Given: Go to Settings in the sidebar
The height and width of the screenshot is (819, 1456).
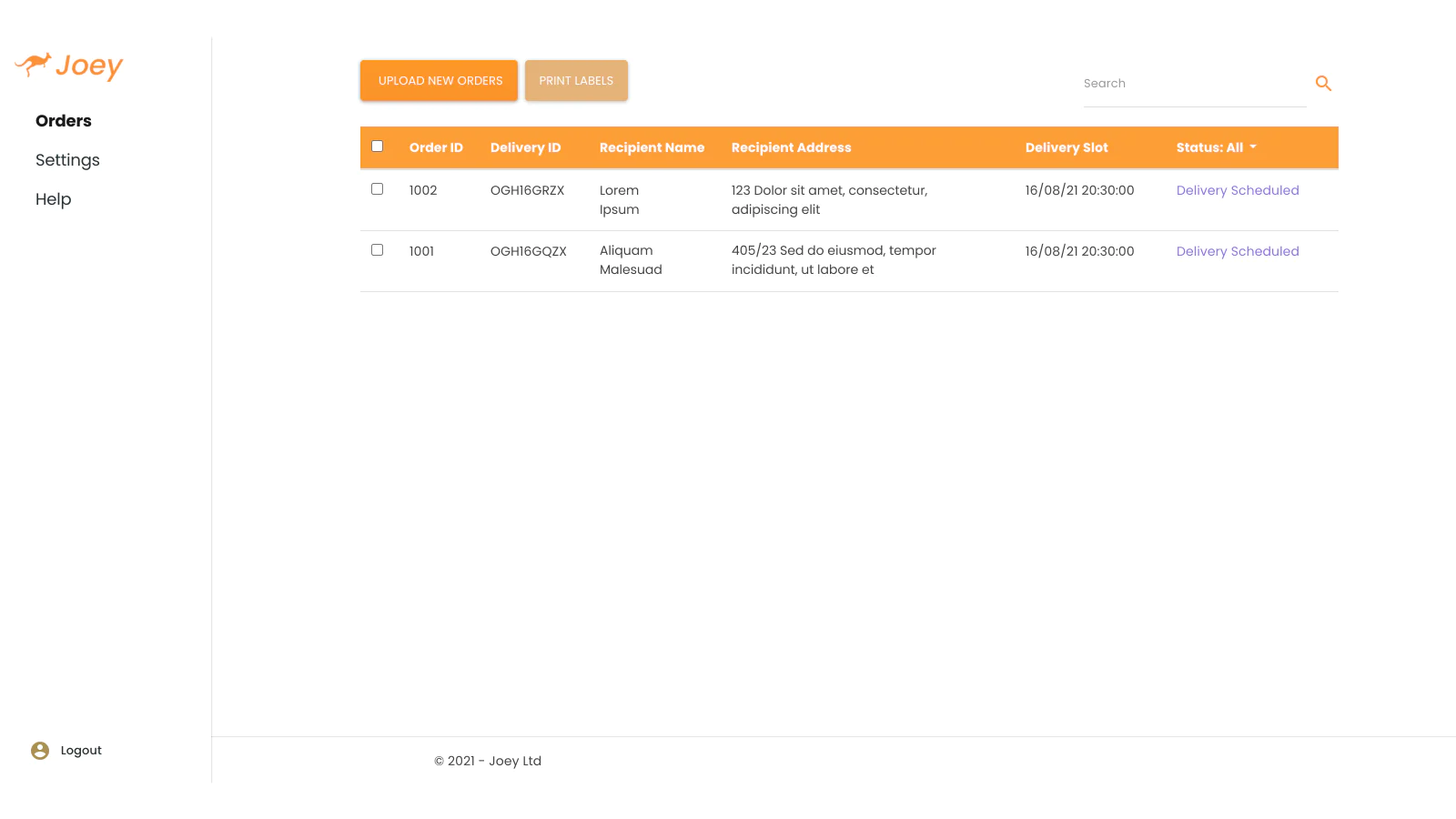Looking at the screenshot, I should point(67,160).
